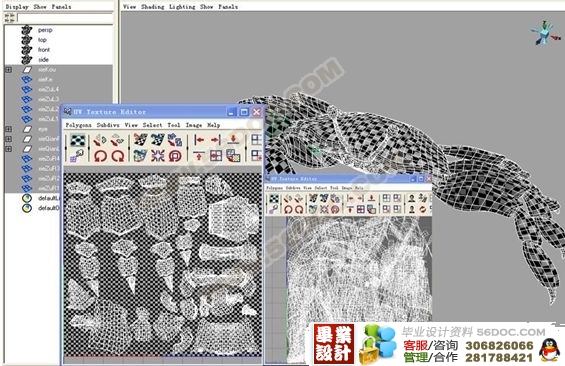Click the outliner search text field

65,18
